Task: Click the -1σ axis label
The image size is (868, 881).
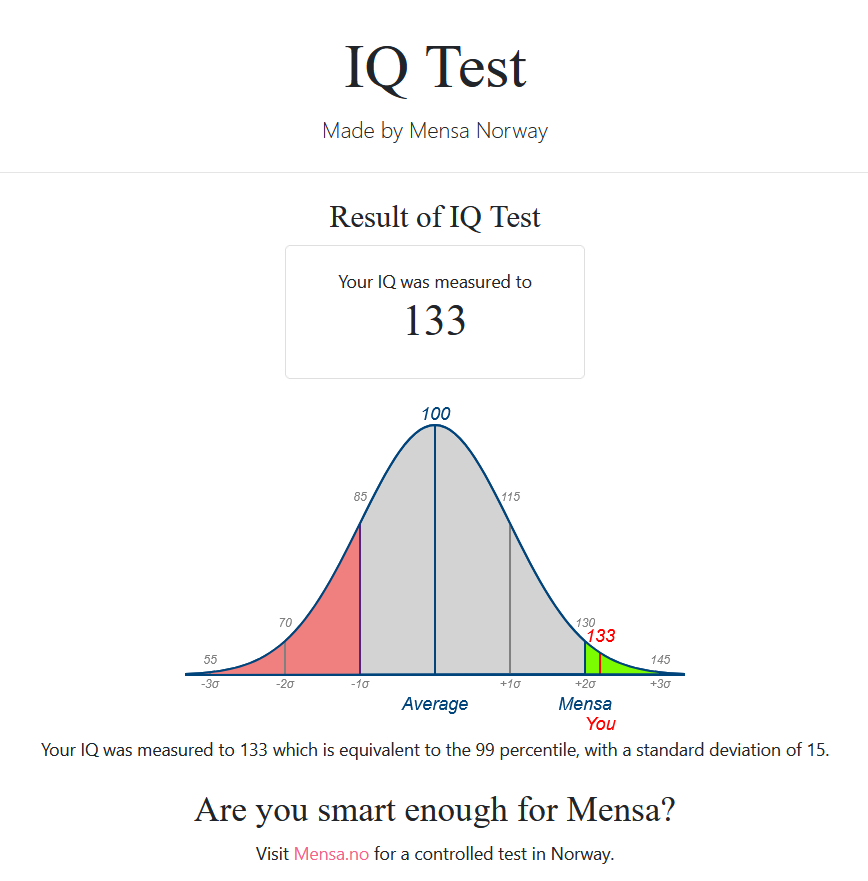Action: coord(360,684)
